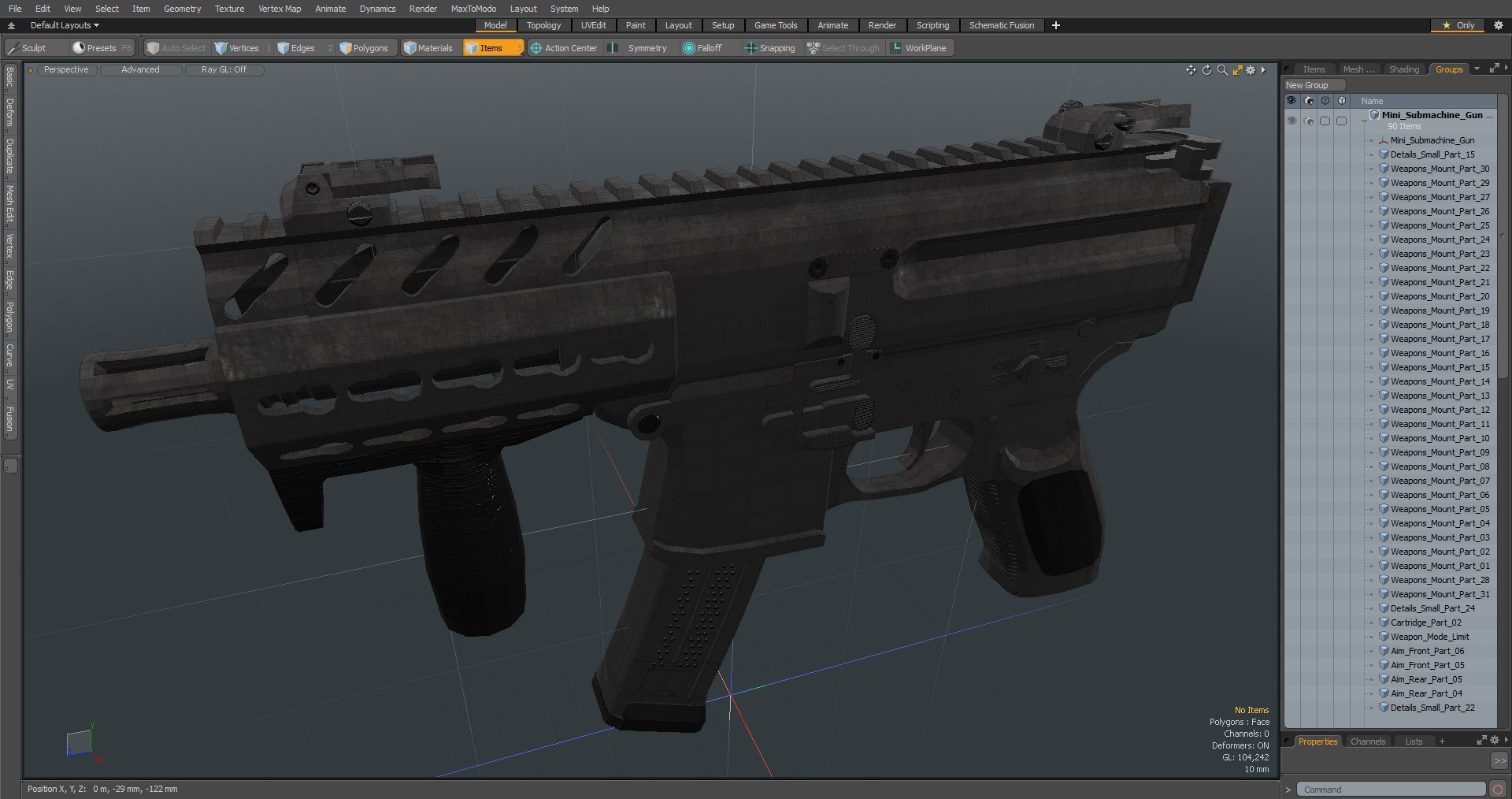The height and width of the screenshot is (799, 1512).
Task: Open the Advanced shading style dropdown
Action: tap(140, 69)
